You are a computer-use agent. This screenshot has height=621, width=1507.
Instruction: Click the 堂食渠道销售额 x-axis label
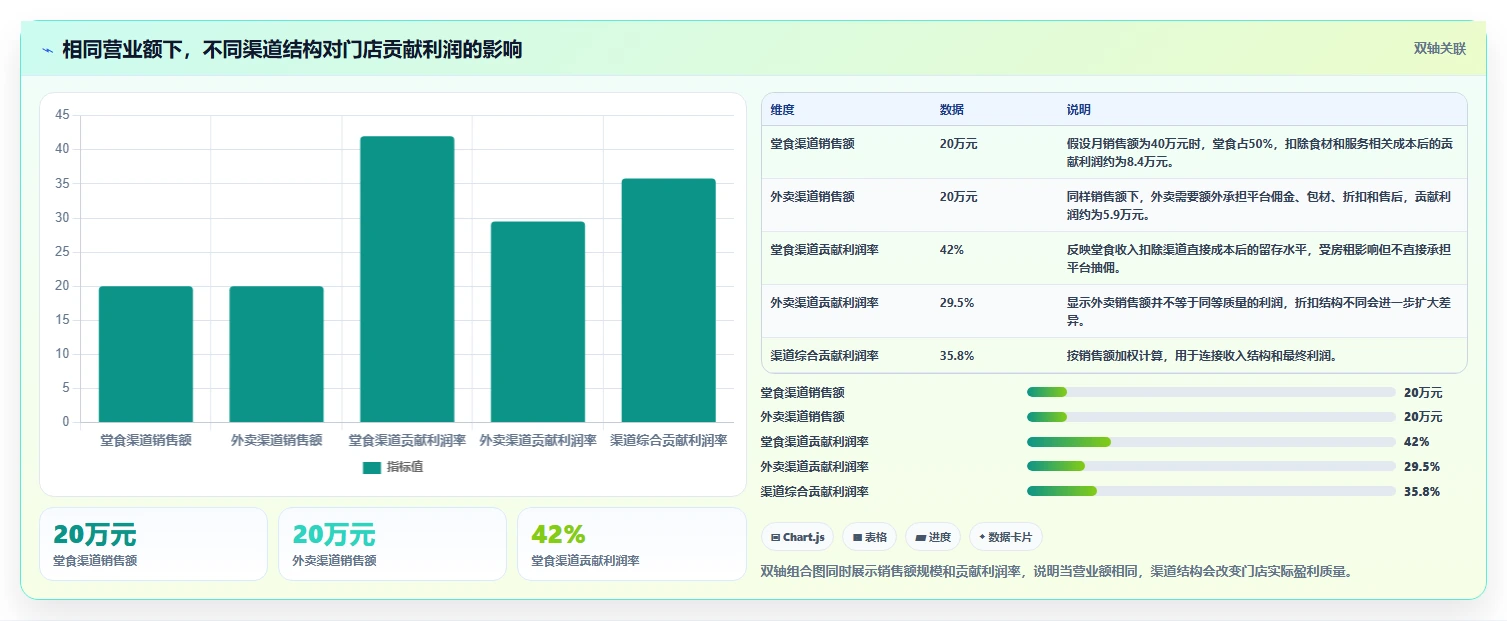tap(146, 440)
